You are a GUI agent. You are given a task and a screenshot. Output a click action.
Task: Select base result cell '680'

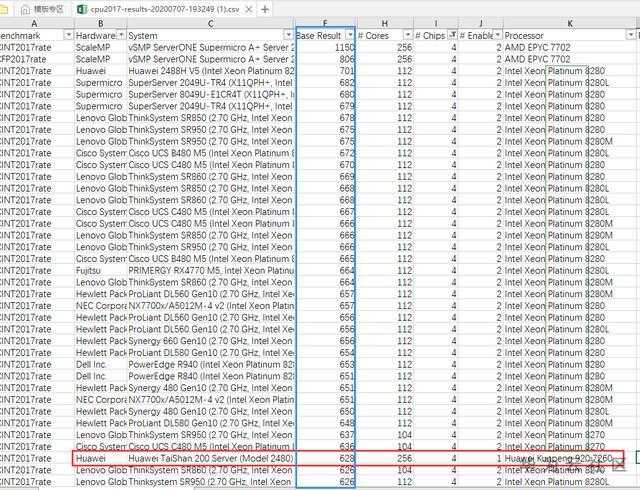[x=325, y=94]
